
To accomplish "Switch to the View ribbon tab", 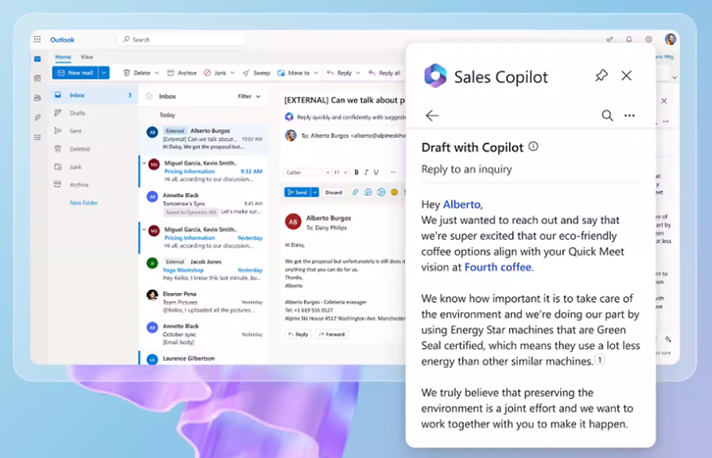I will coord(87,57).
